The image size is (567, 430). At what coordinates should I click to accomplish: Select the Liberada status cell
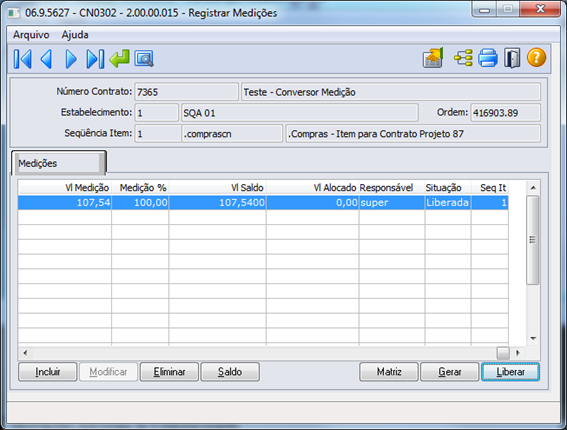point(448,203)
